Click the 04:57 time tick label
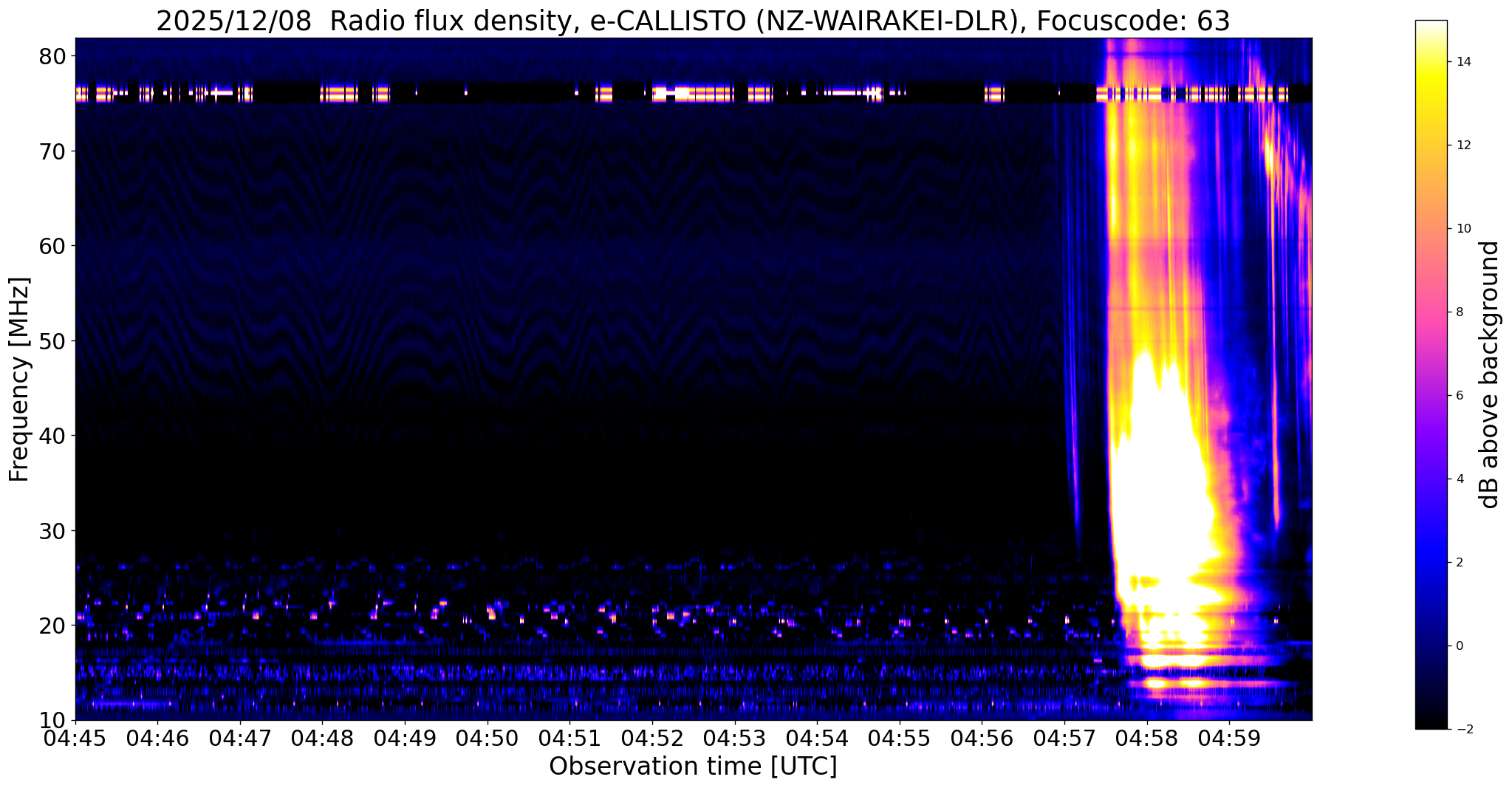 [x=1064, y=738]
